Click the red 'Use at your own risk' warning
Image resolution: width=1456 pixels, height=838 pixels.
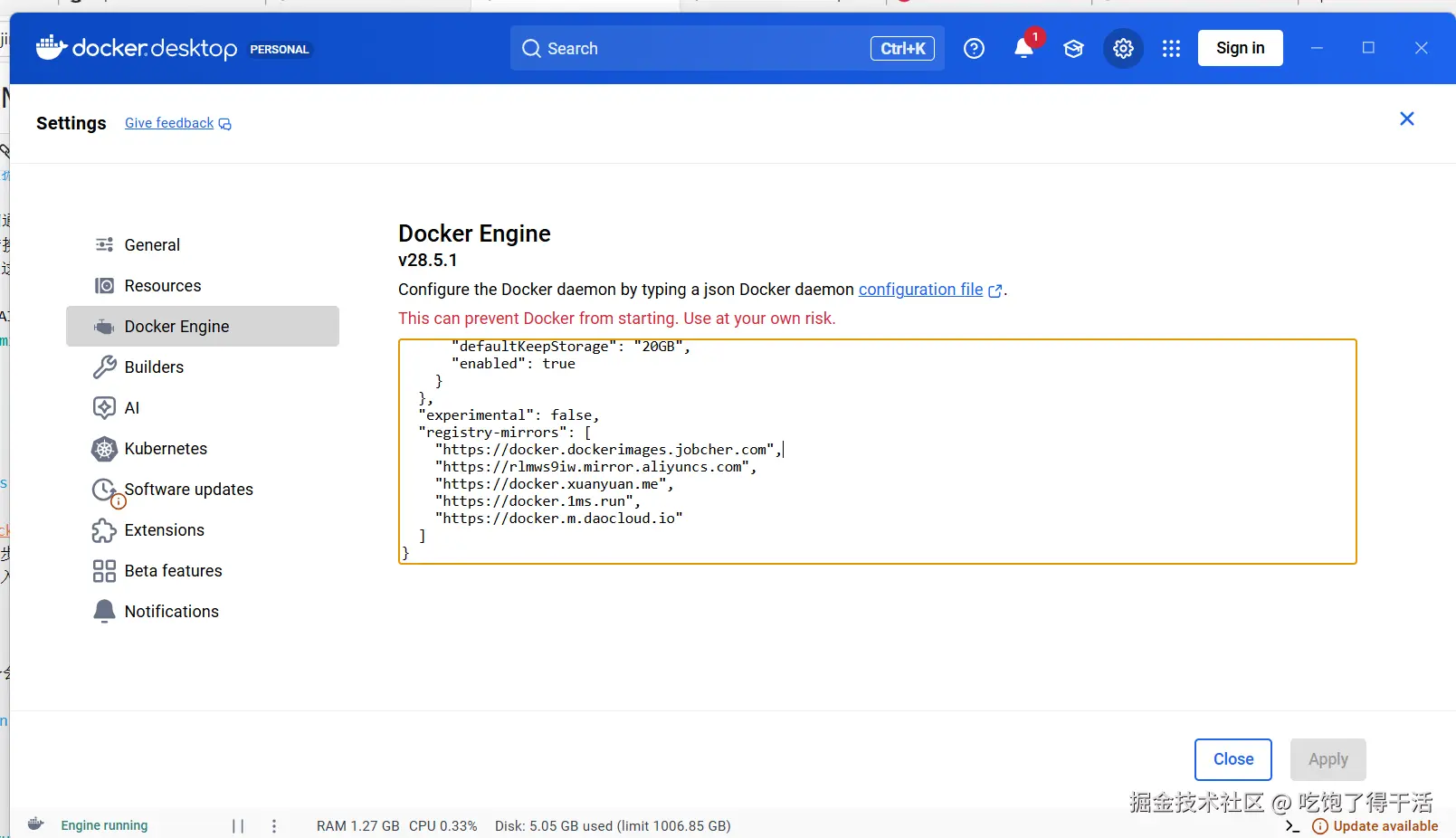pyautogui.click(x=616, y=319)
